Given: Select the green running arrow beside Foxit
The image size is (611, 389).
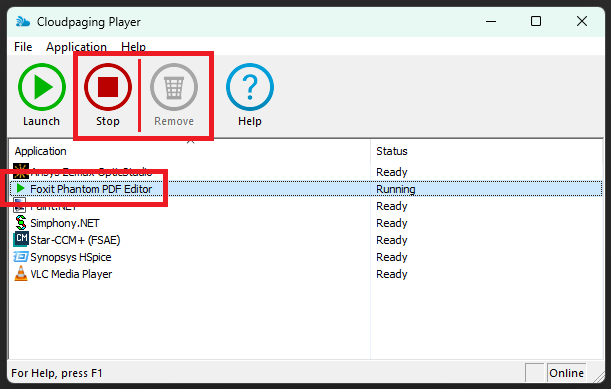Looking at the screenshot, I should pos(21,189).
